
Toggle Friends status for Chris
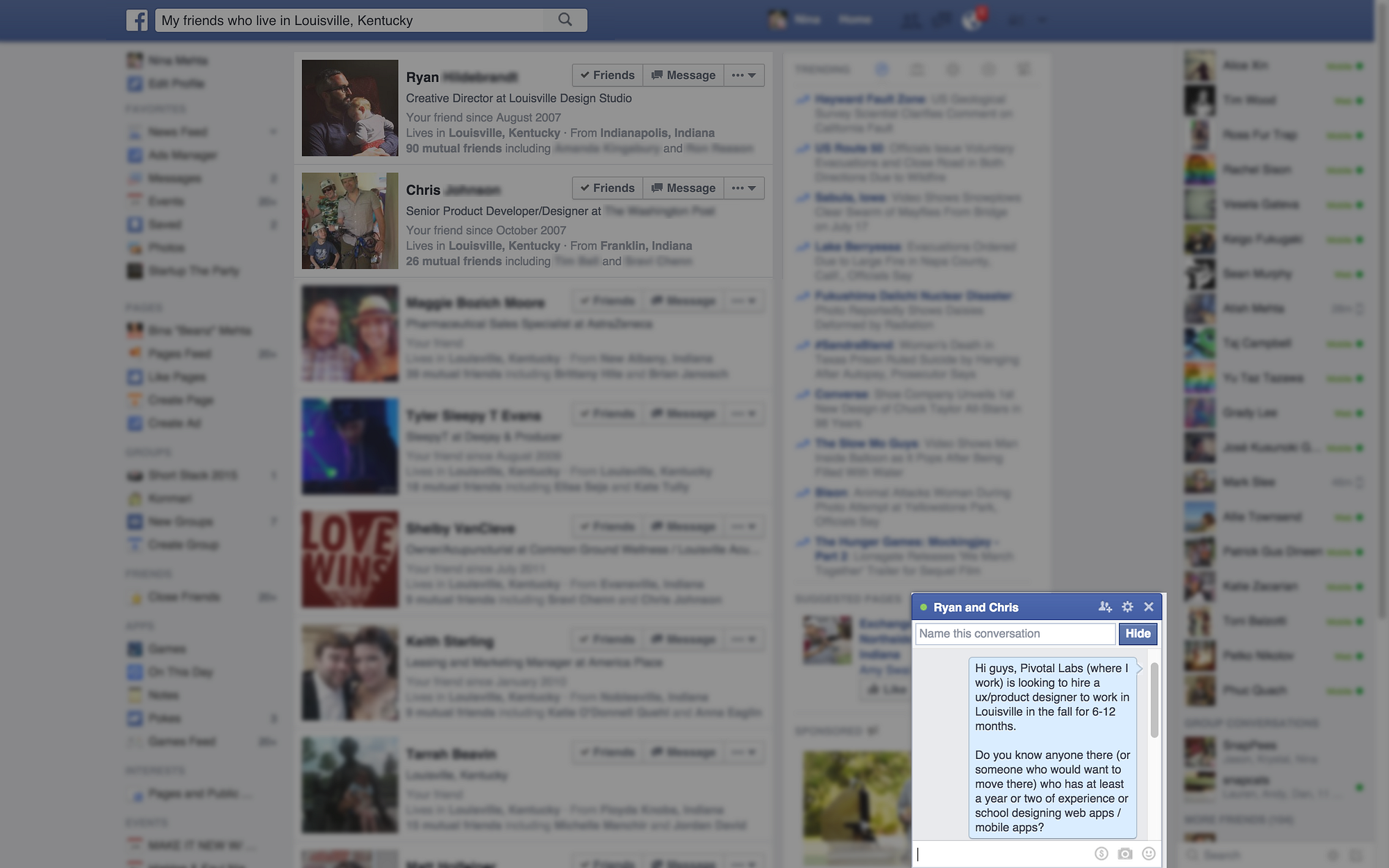click(608, 188)
